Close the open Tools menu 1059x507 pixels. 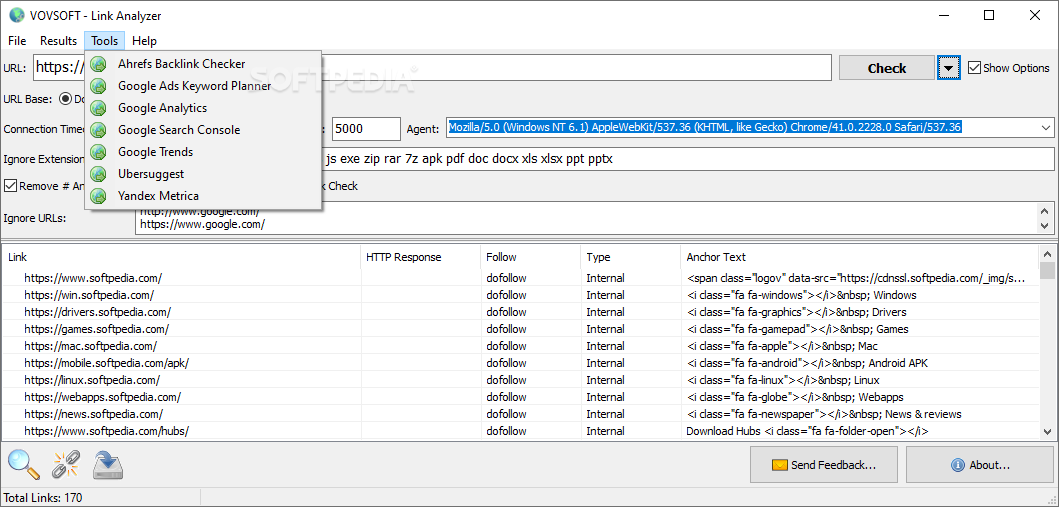(105, 41)
